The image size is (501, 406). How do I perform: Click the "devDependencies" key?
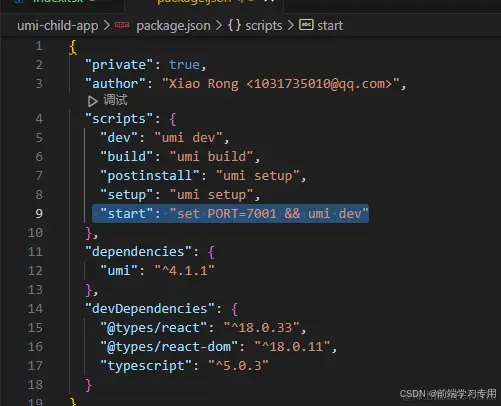(x=150, y=309)
